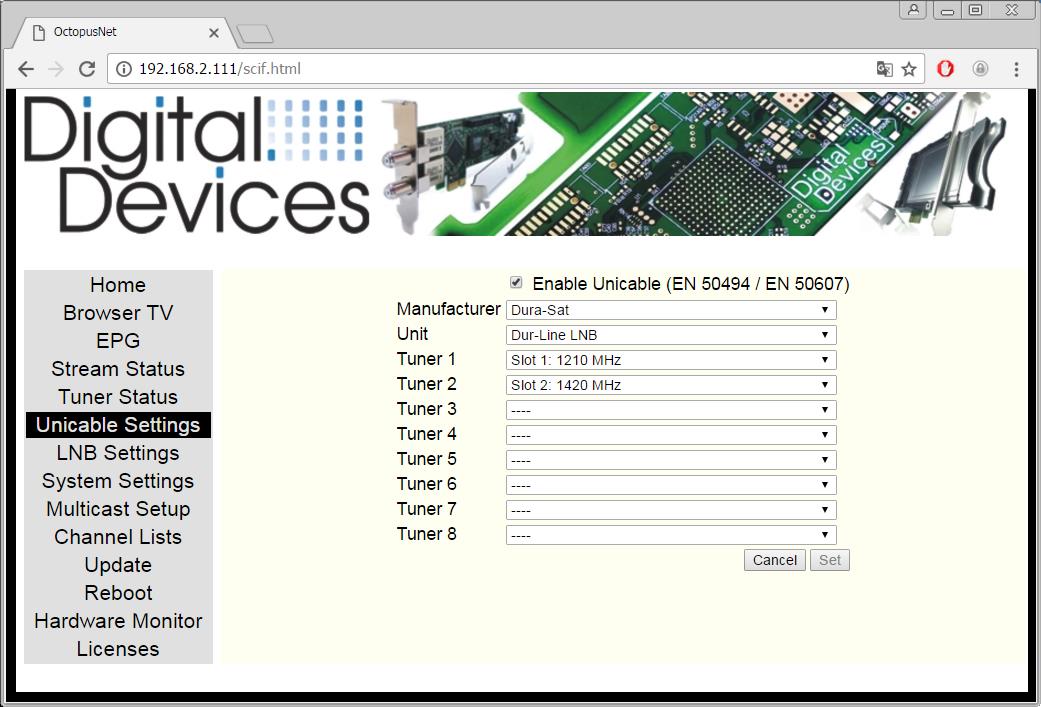
Task: Click the translate page icon
Action: click(884, 69)
